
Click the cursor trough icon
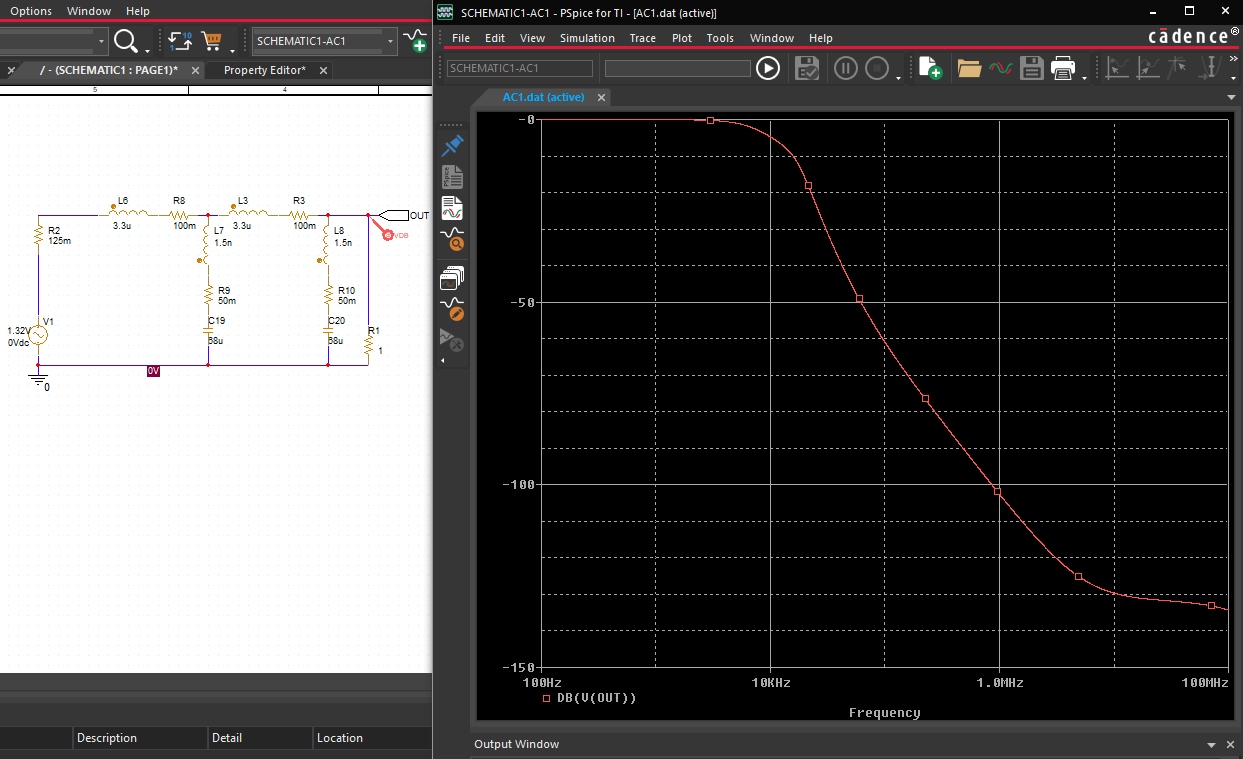click(1179, 68)
